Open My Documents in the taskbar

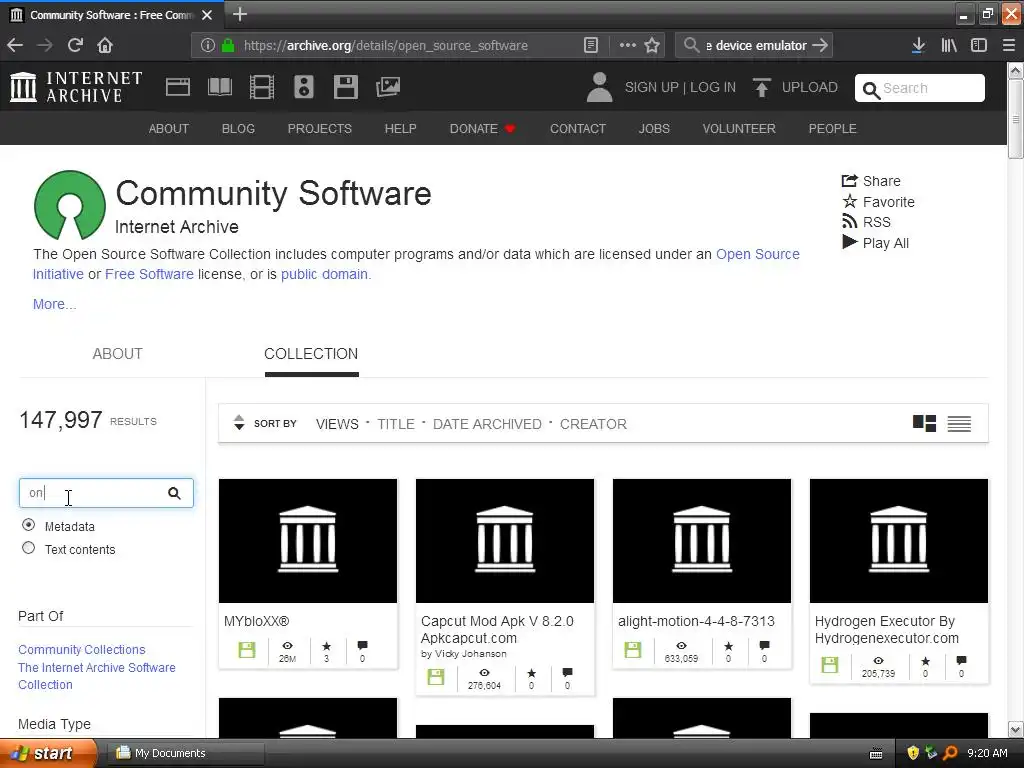tap(184, 753)
